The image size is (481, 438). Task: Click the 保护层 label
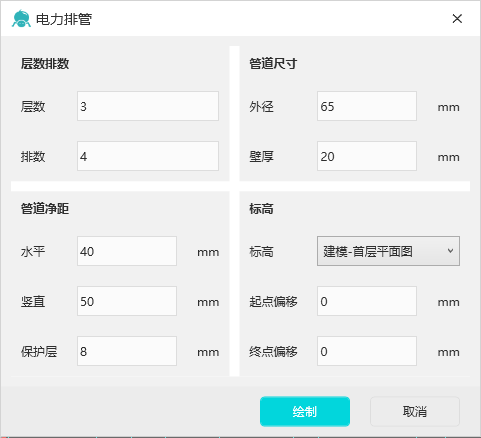39,352
